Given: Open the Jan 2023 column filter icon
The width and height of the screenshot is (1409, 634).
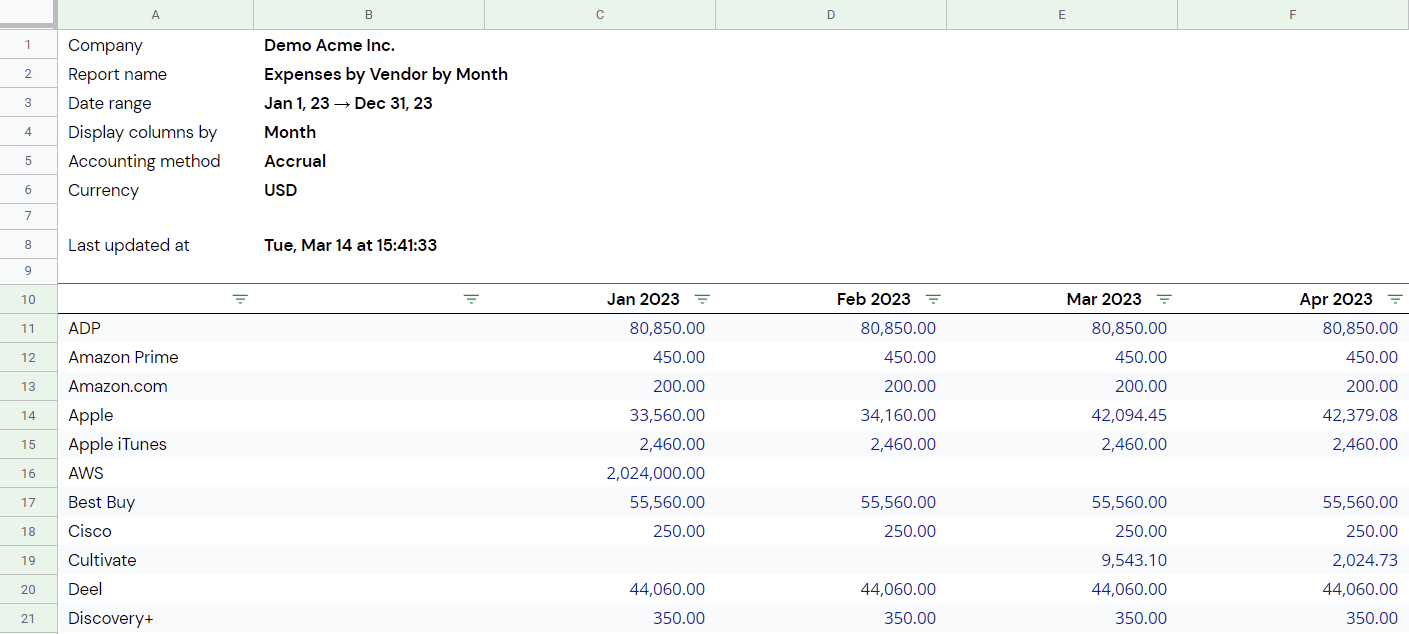Looking at the screenshot, I should [x=702, y=299].
